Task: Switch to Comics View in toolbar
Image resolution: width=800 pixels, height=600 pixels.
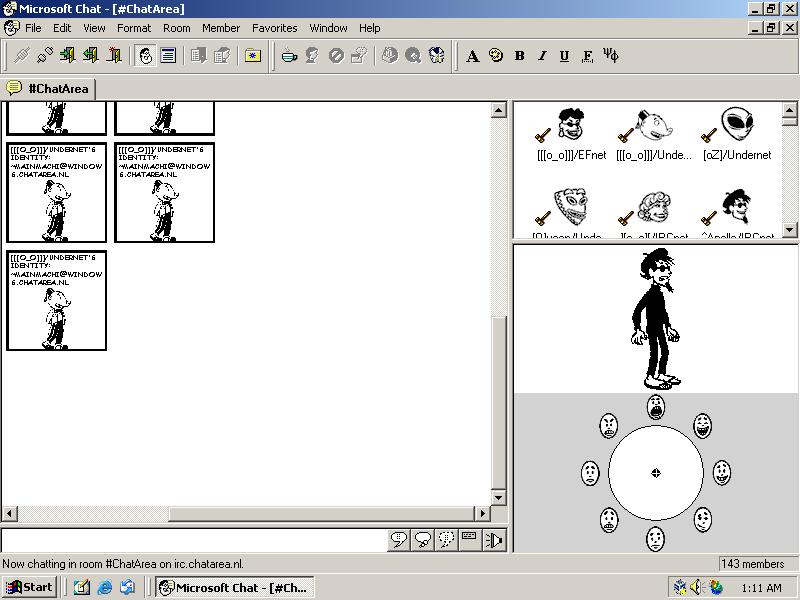Action: 145,56
